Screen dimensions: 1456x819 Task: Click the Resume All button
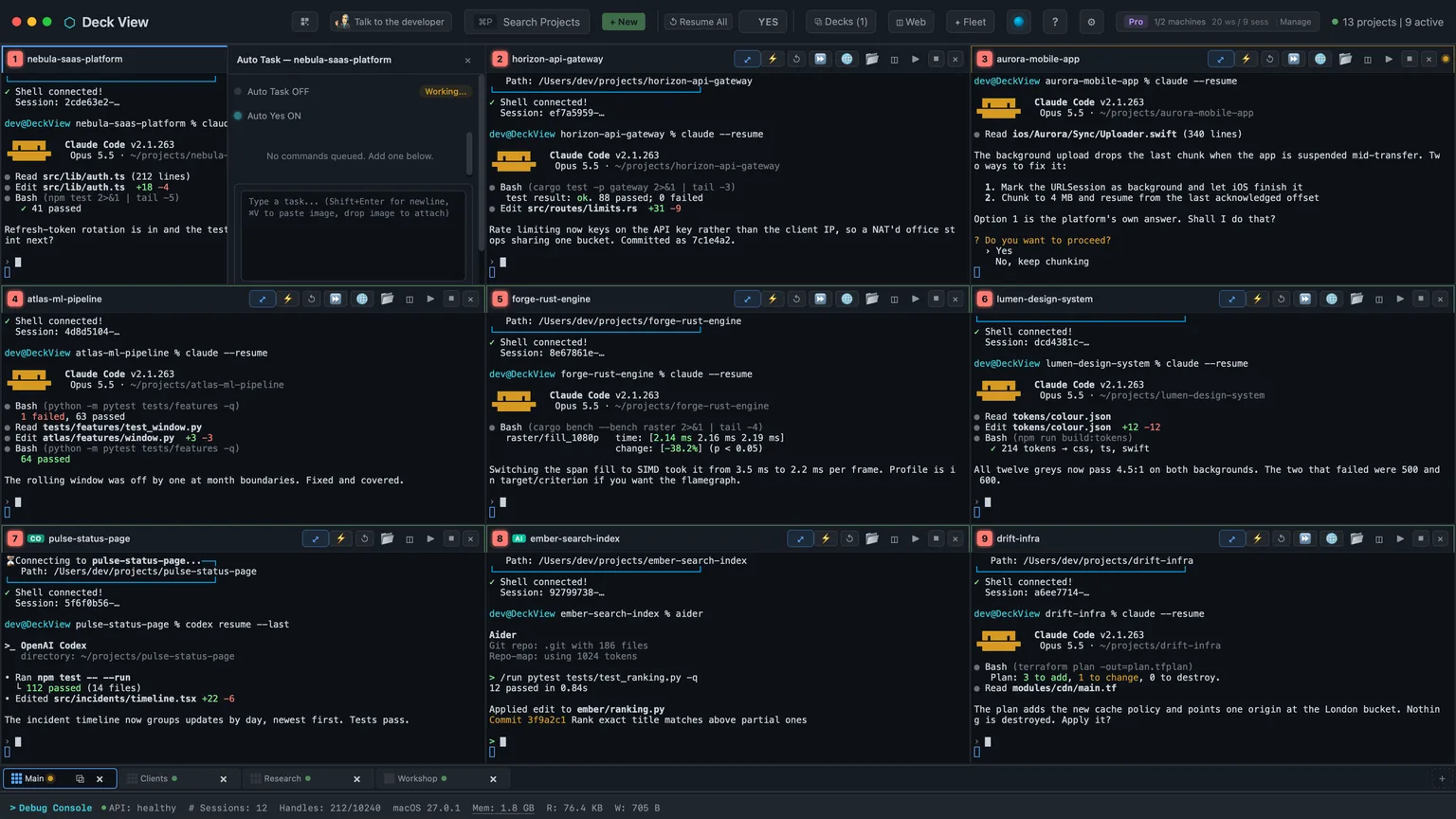click(698, 22)
